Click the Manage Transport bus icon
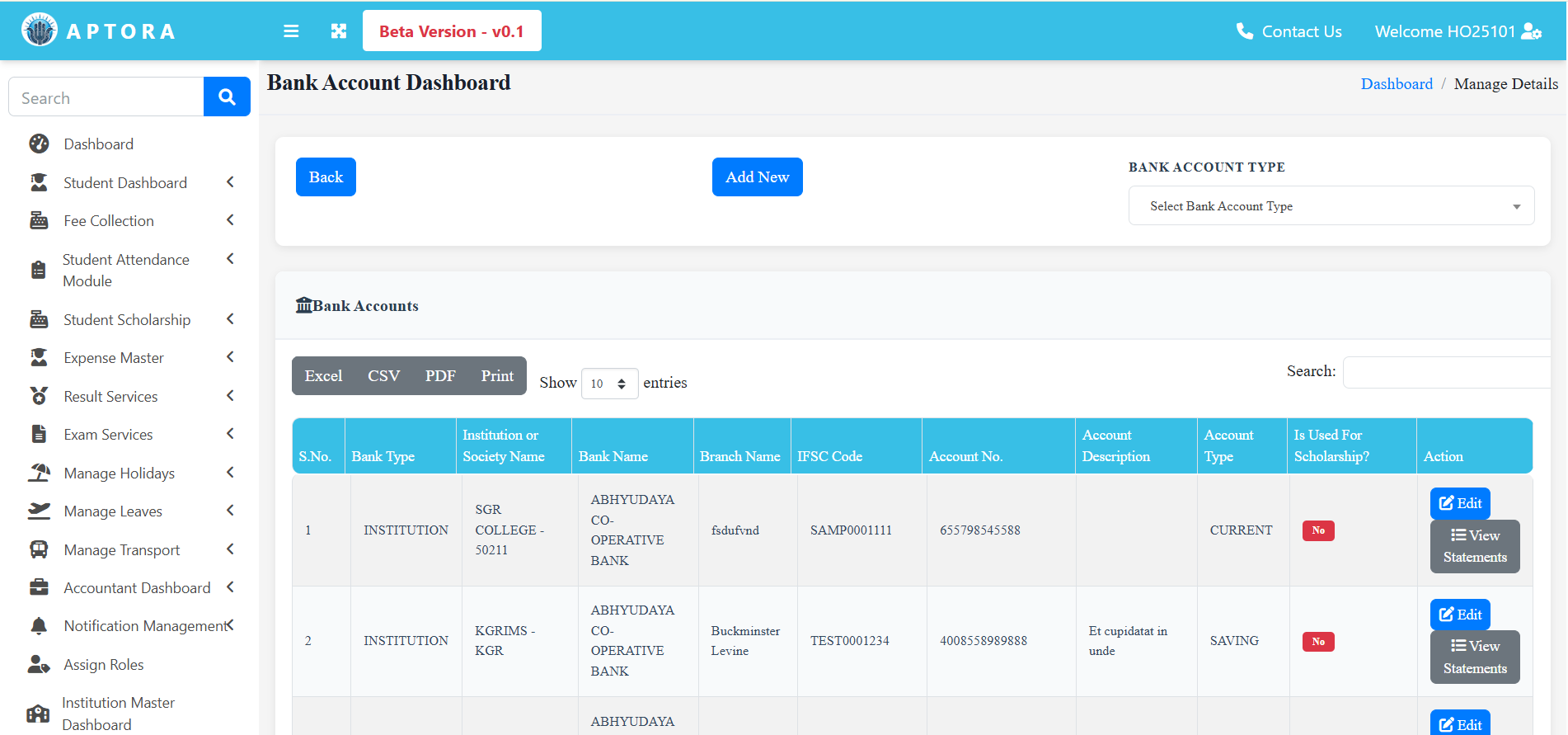Image resolution: width=1568 pixels, height=735 pixels. click(39, 549)
